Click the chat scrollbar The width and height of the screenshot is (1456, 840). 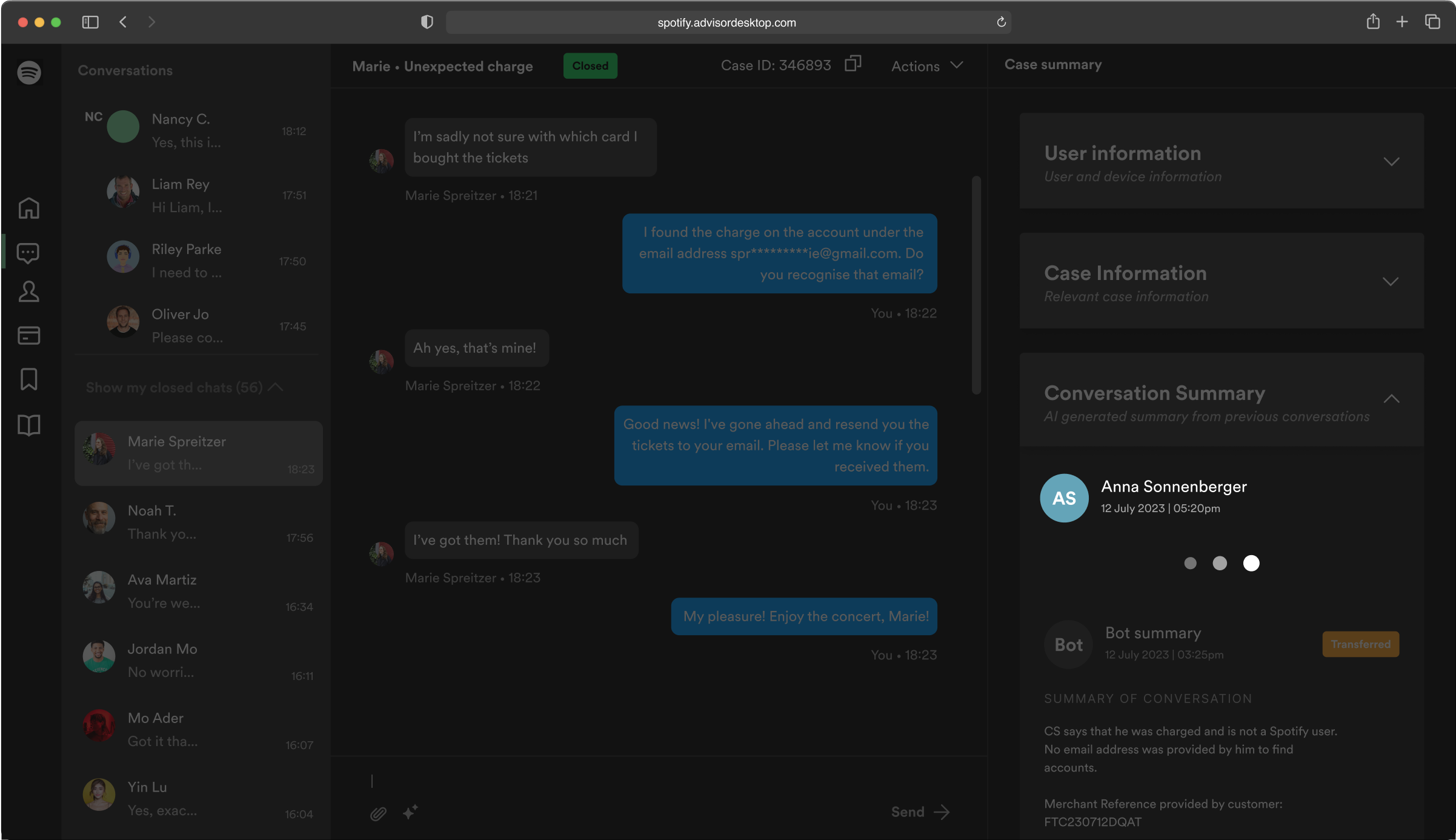976,285
